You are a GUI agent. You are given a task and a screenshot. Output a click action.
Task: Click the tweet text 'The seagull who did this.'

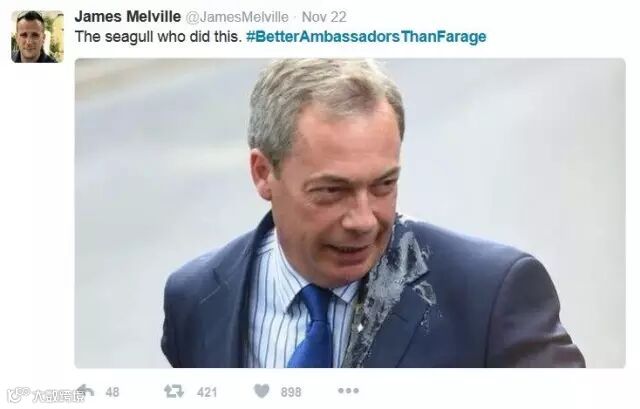pyautogui.click(x=158, y=37)
